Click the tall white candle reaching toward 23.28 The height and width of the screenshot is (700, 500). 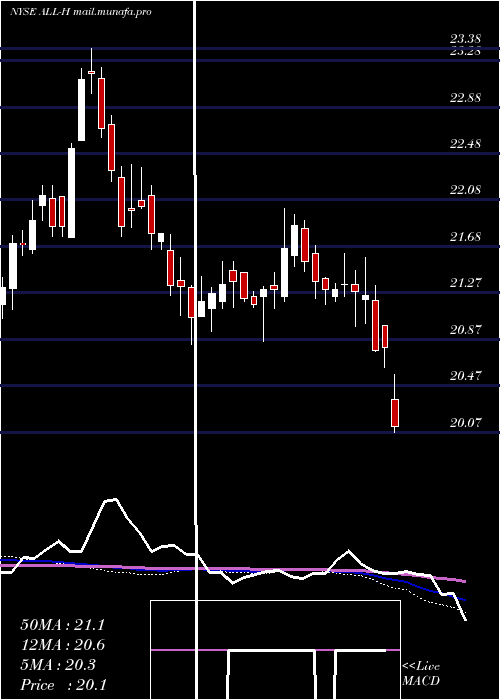pos(81,110)
